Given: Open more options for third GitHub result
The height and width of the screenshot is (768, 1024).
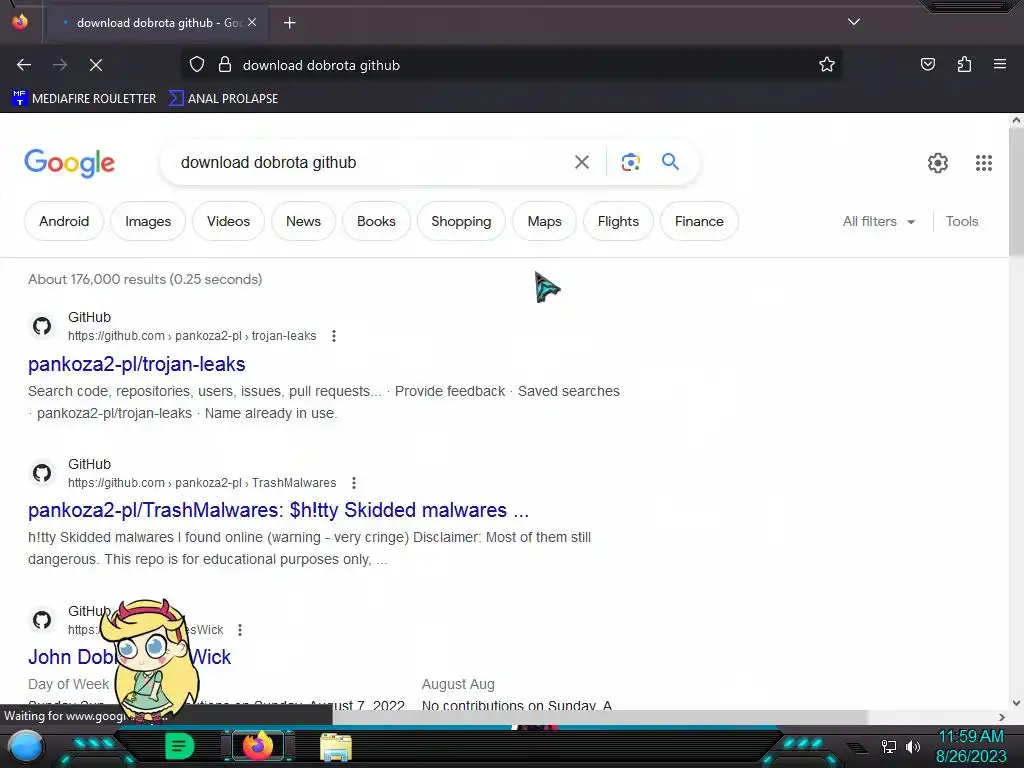Looking at the screenshot, I should tap(240, 630).
